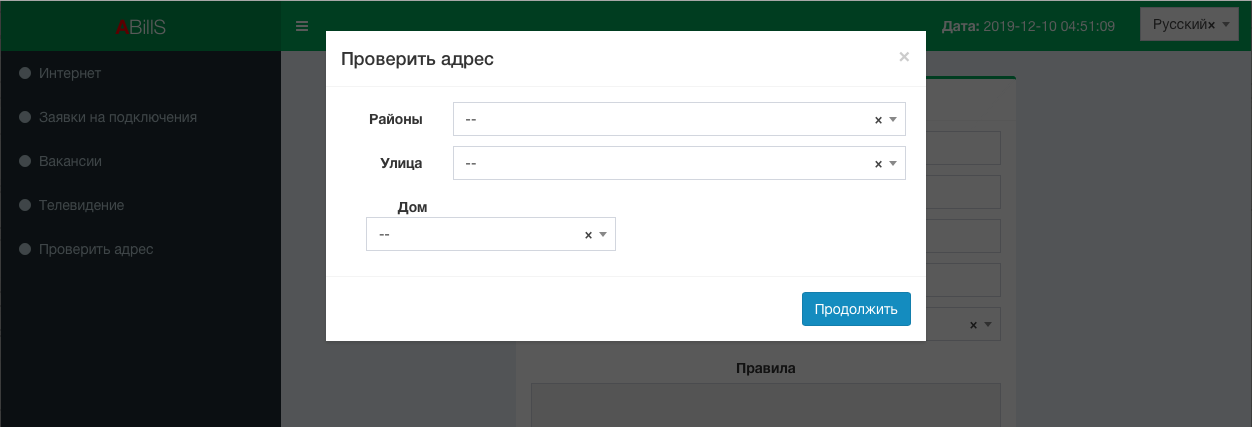1252x427 pixels.
Task: Expand the Улица dropdown arrow
Action: coord(893,164)
